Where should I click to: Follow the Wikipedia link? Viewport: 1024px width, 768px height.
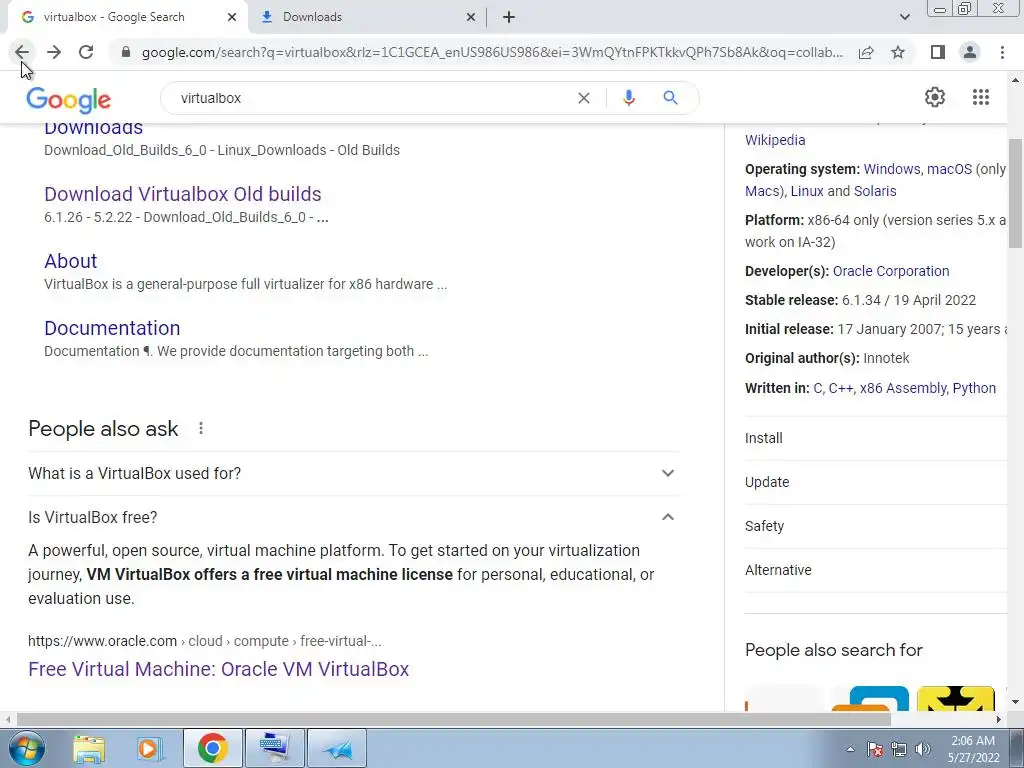click(x=775, y=140)
